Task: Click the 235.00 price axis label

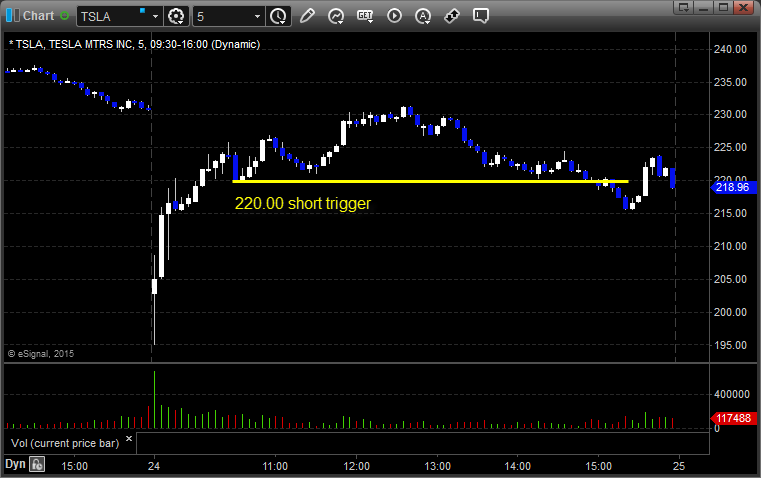Action: coord(730,82)
